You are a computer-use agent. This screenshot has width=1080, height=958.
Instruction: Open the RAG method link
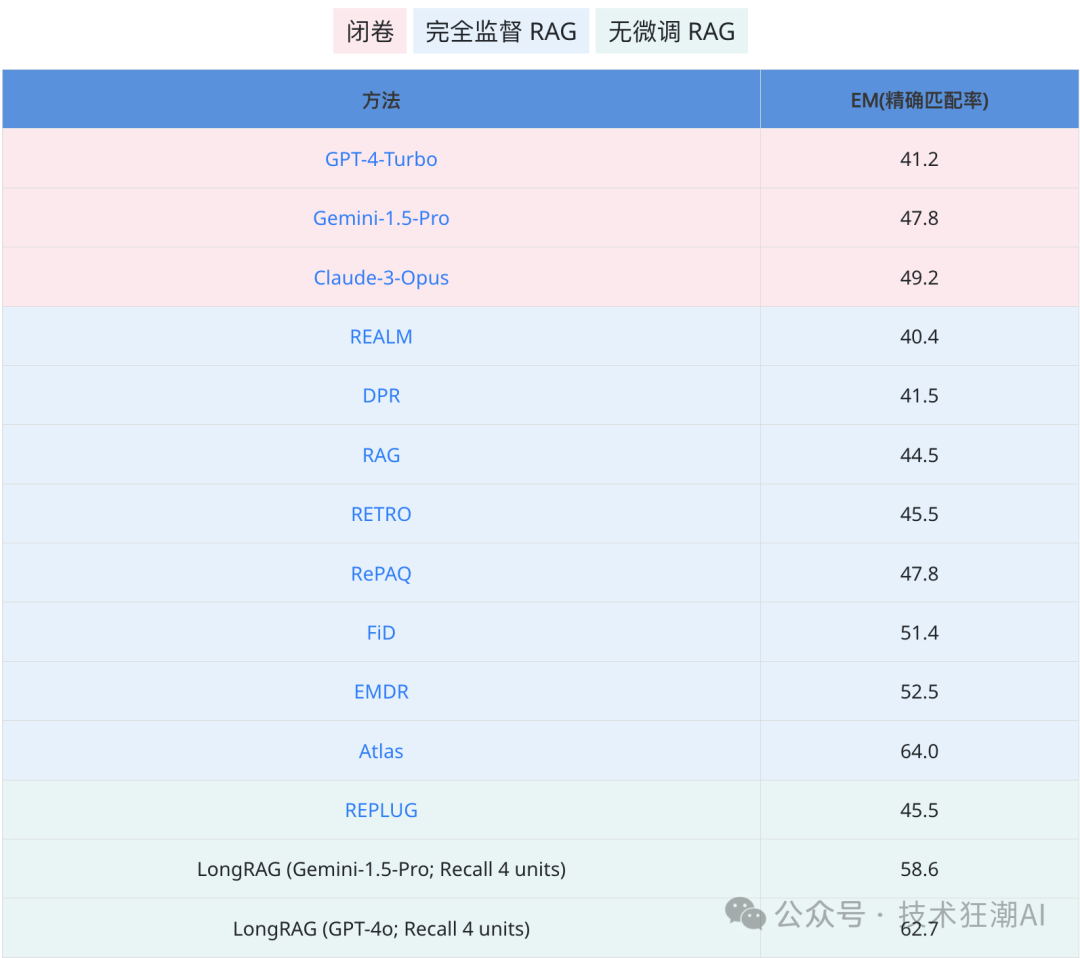click(381, 455)
